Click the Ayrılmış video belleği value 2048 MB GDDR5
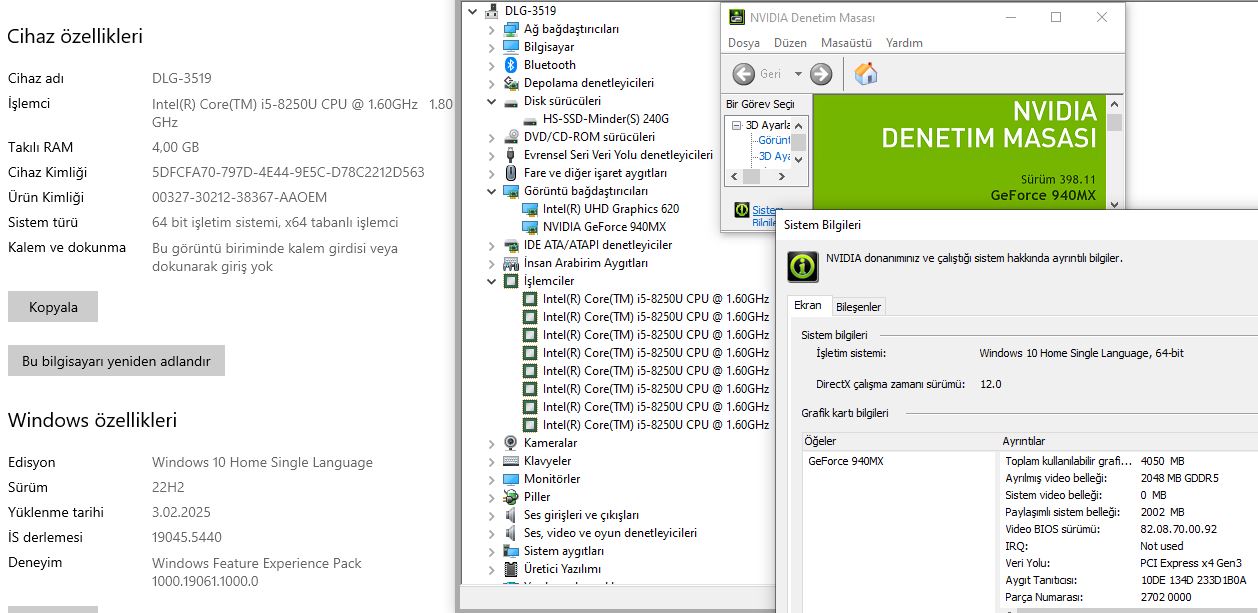 pyautogui.click(x=1179, y=478)
